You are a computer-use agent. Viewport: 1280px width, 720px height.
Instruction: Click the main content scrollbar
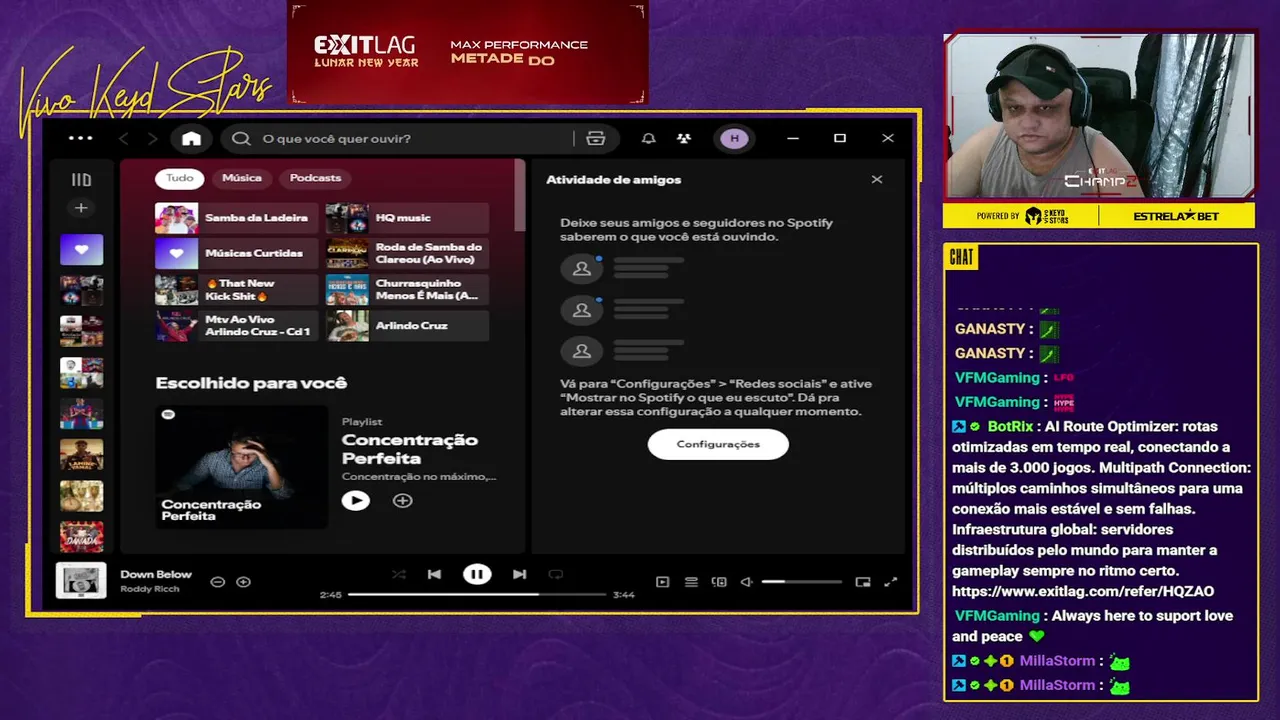coord(519,196)
